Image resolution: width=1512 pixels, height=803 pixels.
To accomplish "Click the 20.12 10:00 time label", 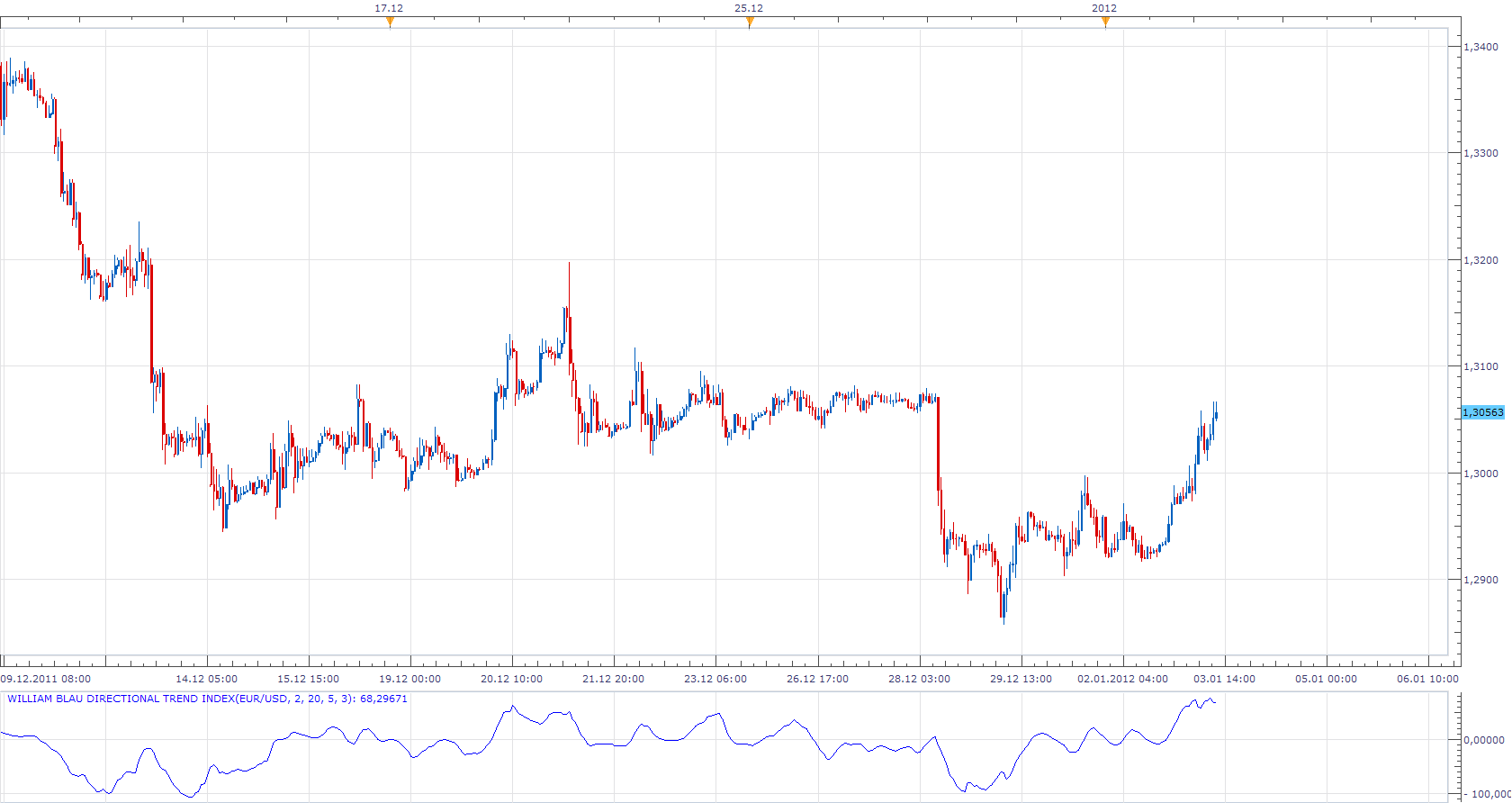I will pos(511,679).
